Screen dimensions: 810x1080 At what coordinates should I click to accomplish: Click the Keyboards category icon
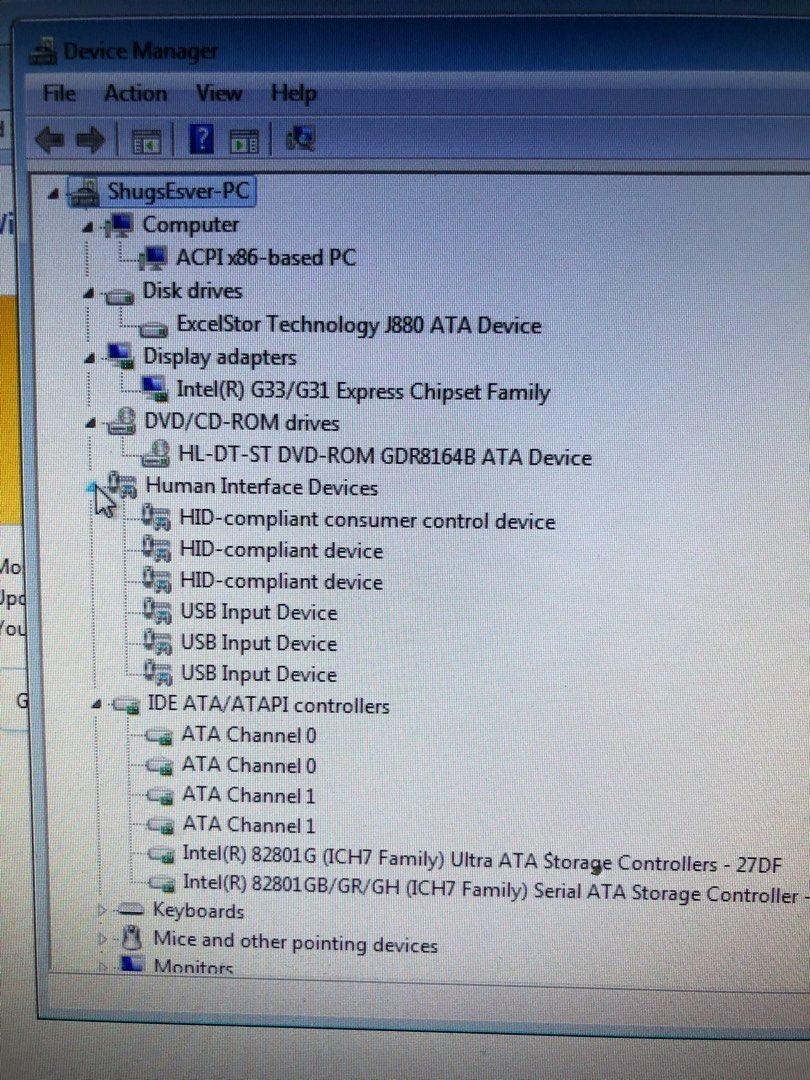pyautogui.click(x=129, y=911)
